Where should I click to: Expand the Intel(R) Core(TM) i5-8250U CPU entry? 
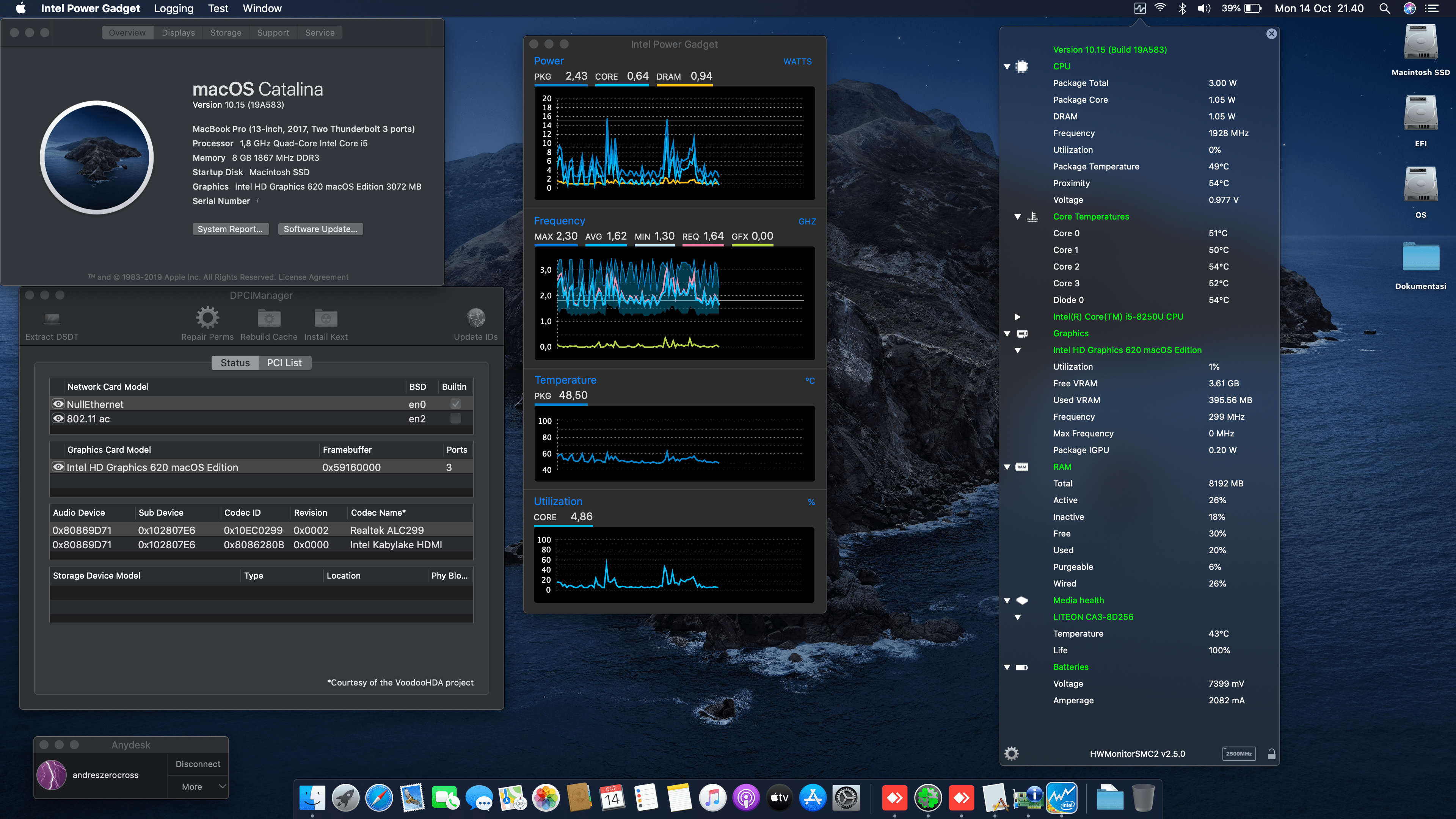pyautogui.click(x=1018, y=317)
